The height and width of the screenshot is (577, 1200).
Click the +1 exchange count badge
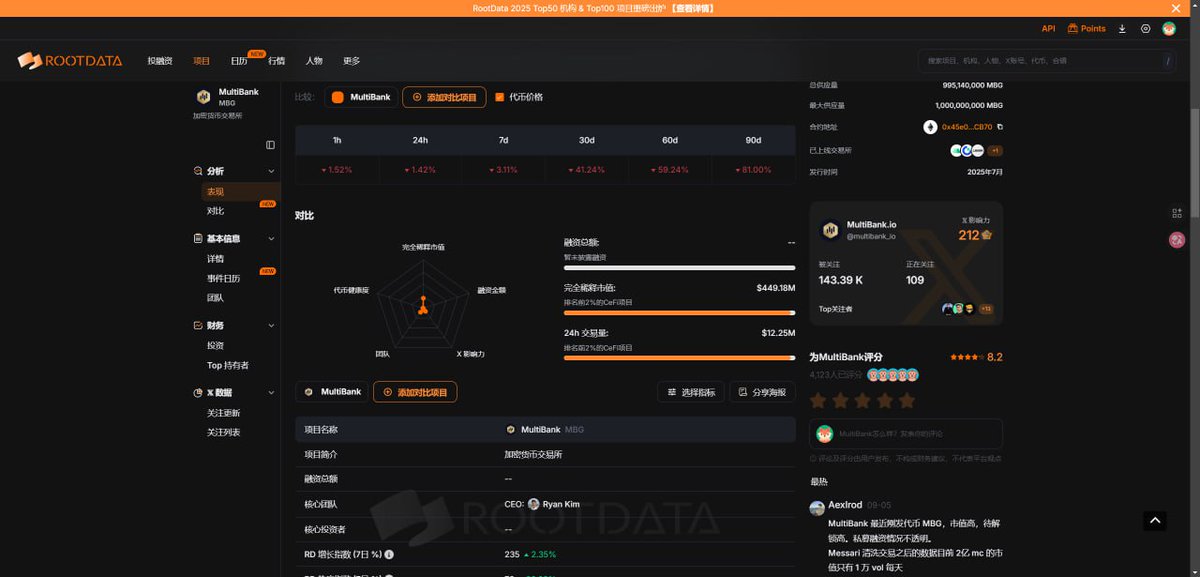[995, 150]
